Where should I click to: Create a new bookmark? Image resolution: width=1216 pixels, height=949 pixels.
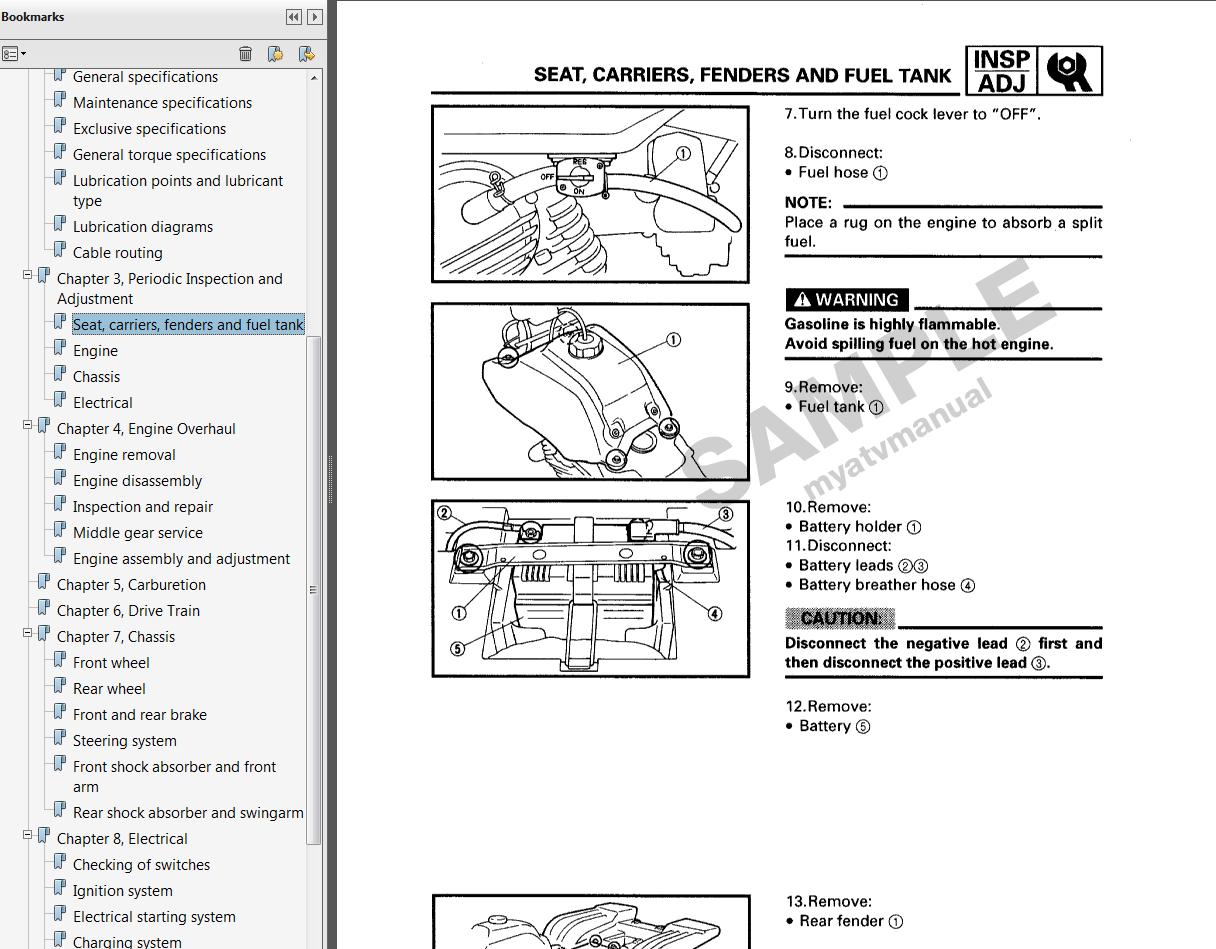click(275, 53)
